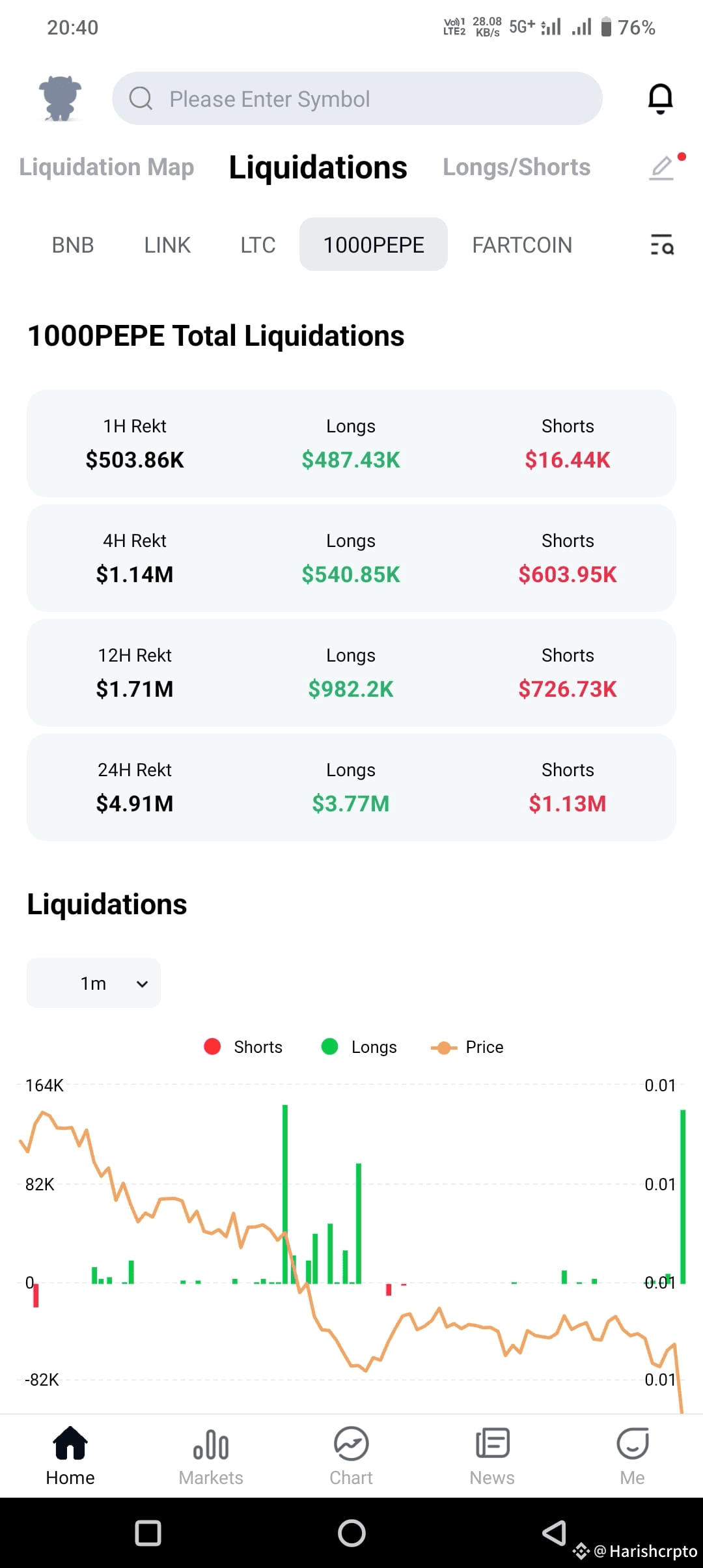Screen dimensions: 703x1568
Task: Toggle Shorts series in chart legend
Action: tap(243, 1047)
